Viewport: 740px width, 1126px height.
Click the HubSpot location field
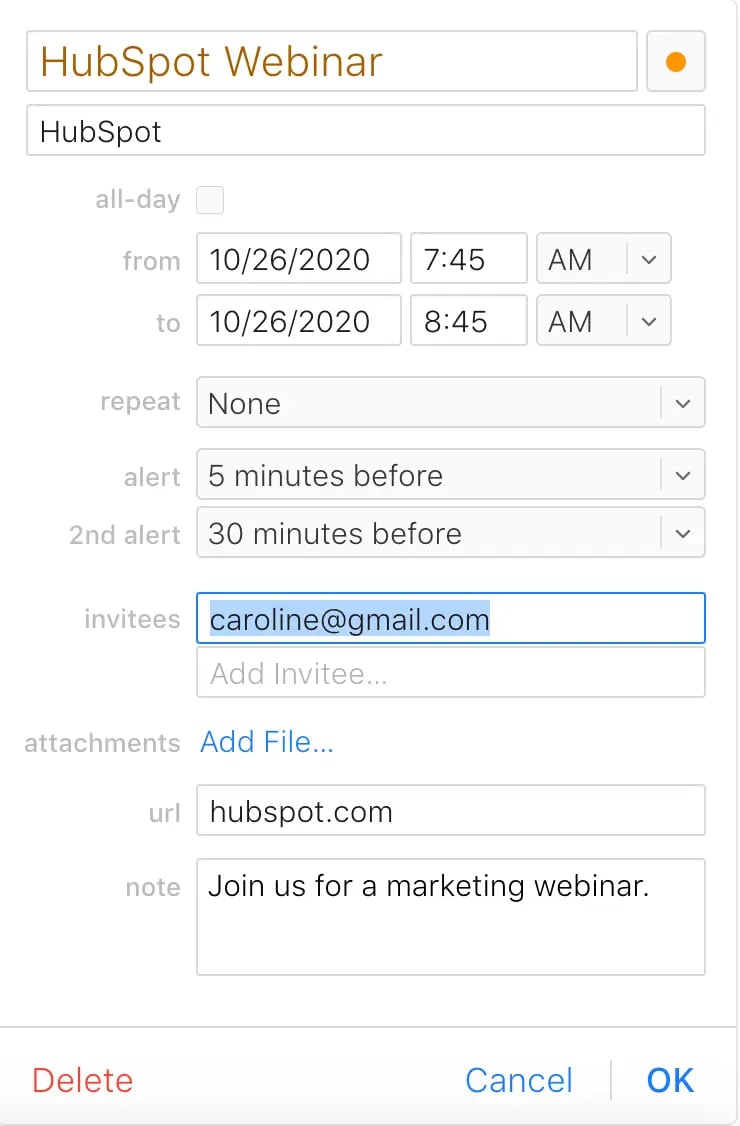(365, 131)
